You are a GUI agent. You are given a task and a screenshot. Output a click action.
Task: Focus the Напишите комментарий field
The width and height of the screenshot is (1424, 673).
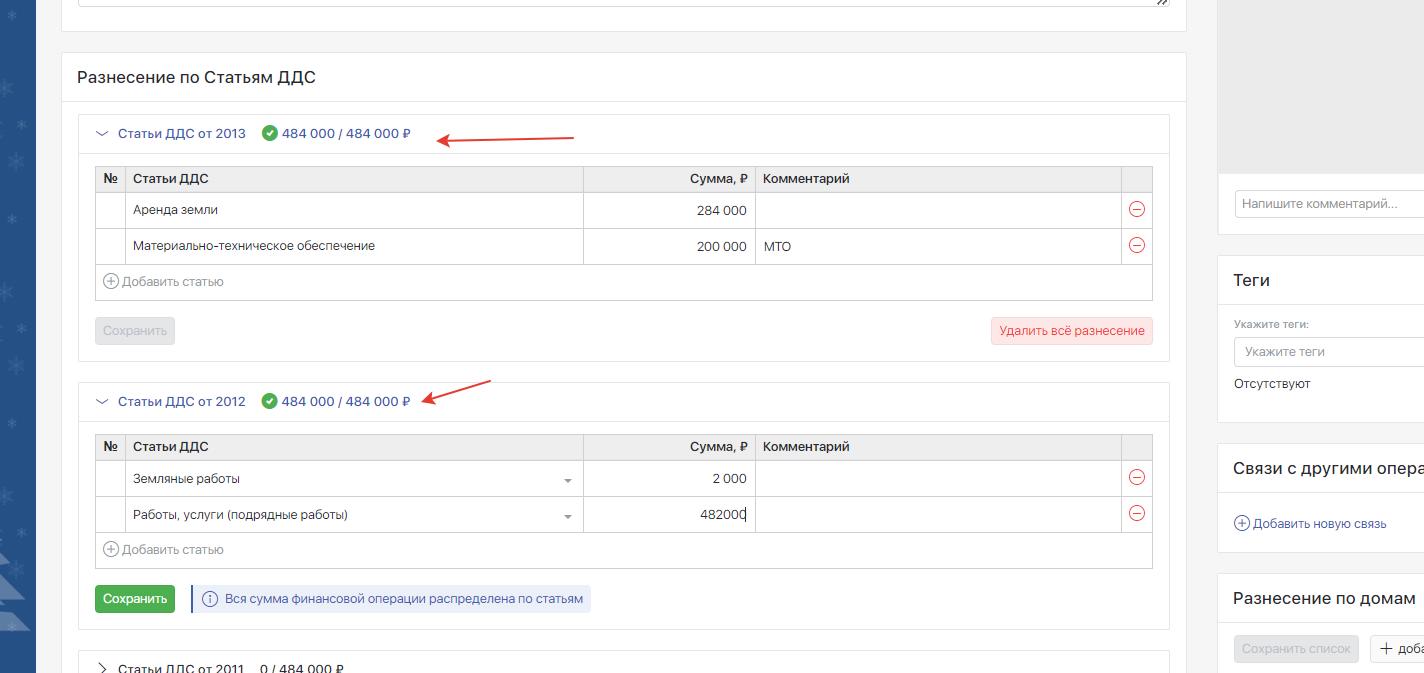(1328, 204)
